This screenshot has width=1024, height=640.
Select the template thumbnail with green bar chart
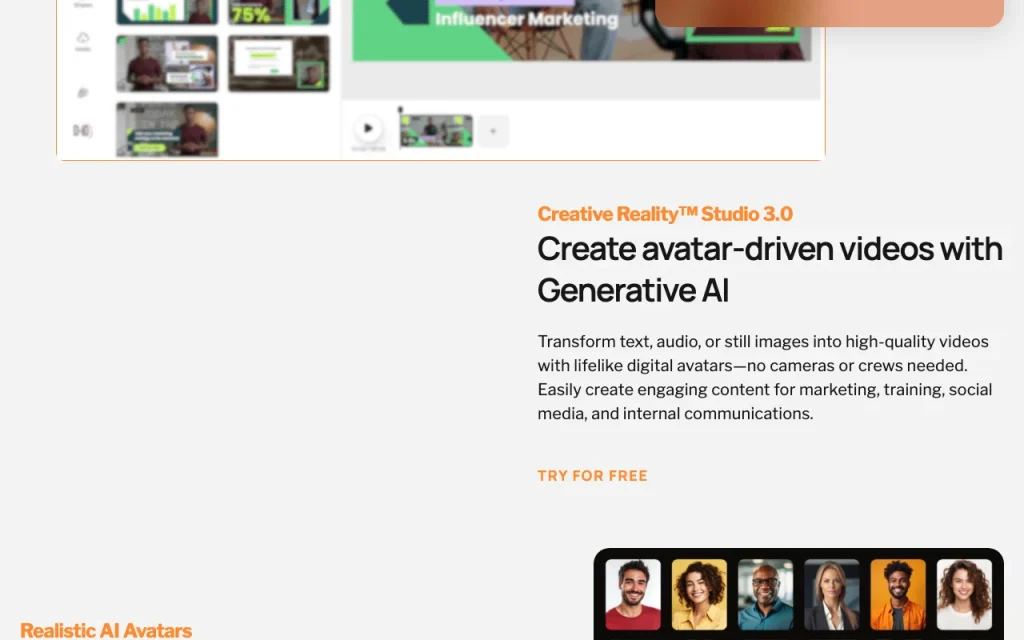tap(167, 12)
